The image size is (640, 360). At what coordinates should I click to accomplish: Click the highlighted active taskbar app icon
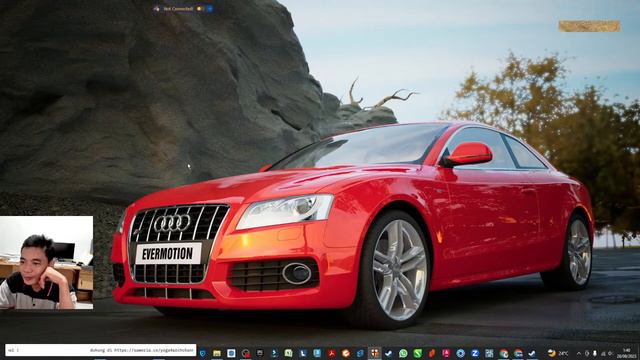click(x=374, y=353)
